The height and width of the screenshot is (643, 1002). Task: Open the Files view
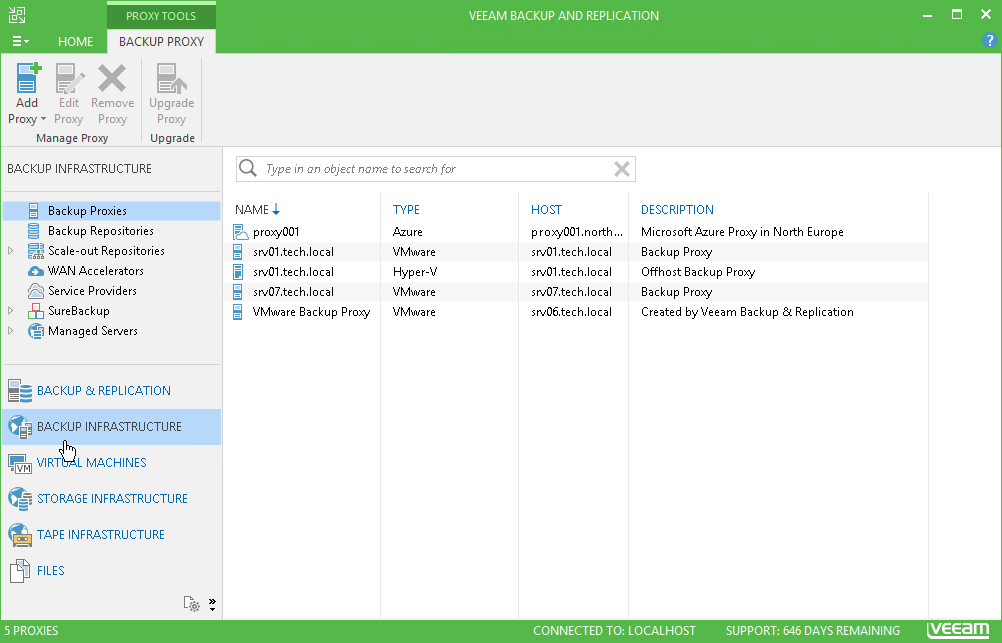(x=112, y=571)
